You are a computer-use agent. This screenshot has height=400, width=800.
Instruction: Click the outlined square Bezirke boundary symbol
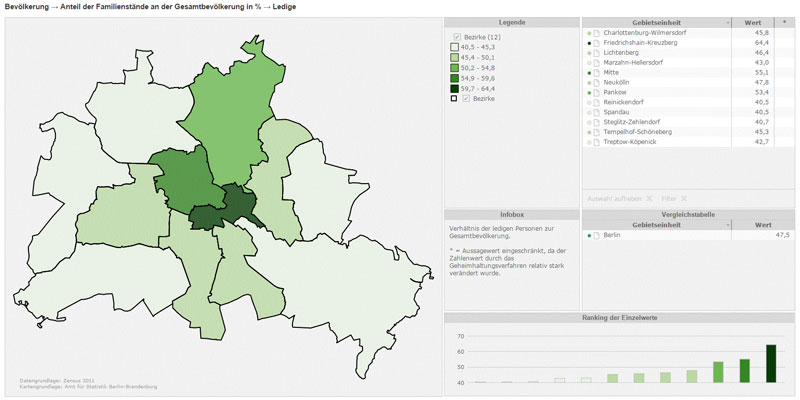454,99
